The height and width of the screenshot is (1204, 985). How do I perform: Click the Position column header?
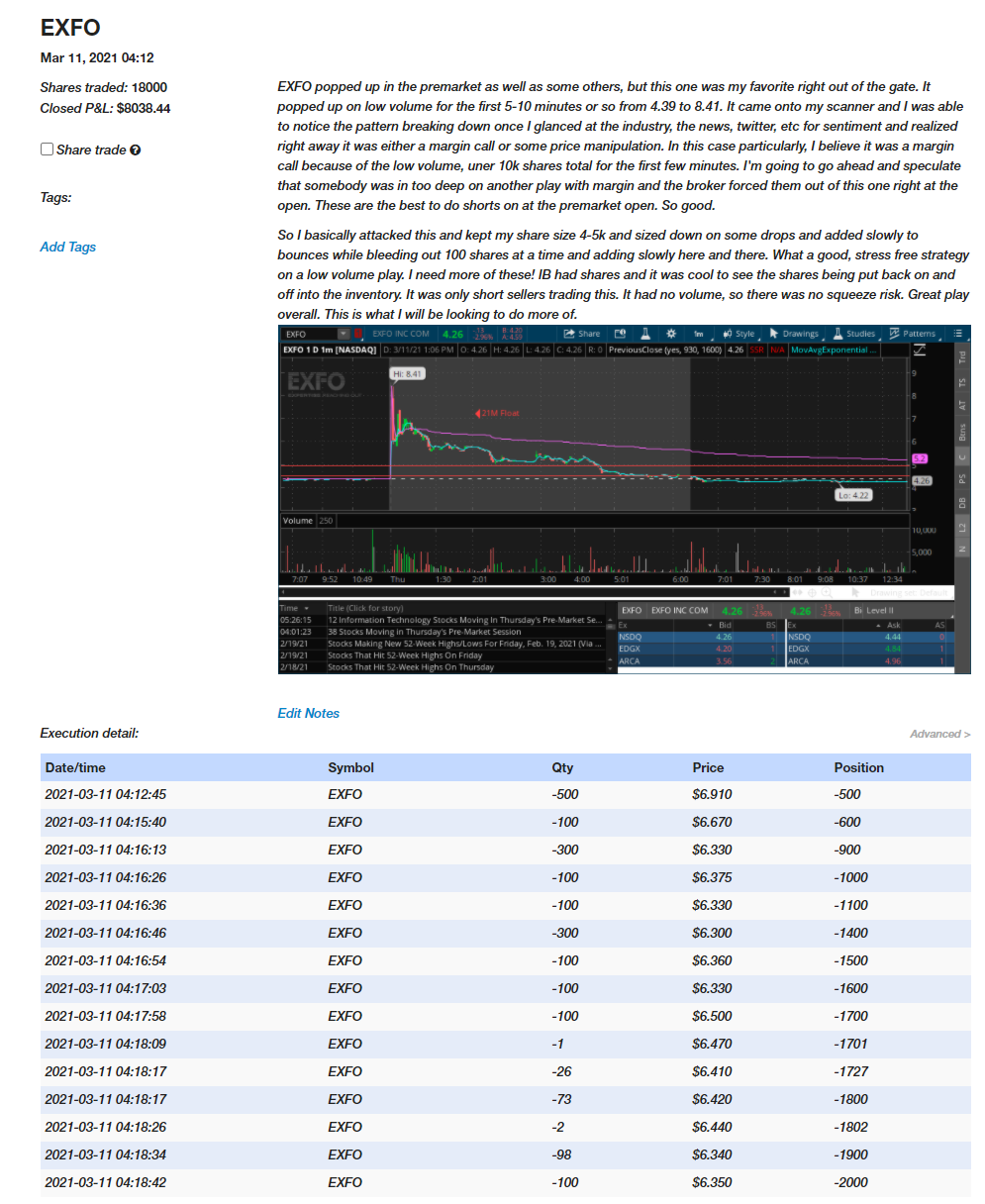859,767
